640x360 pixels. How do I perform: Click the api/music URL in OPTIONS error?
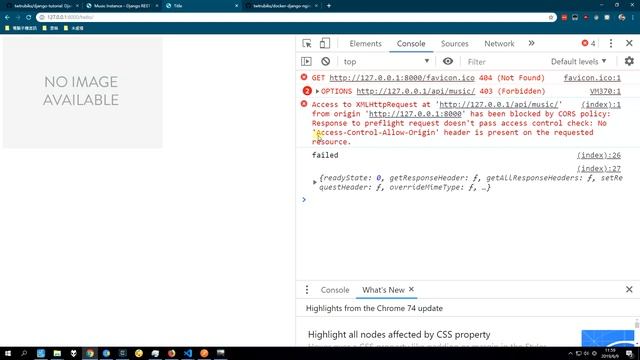click(416, 91)
